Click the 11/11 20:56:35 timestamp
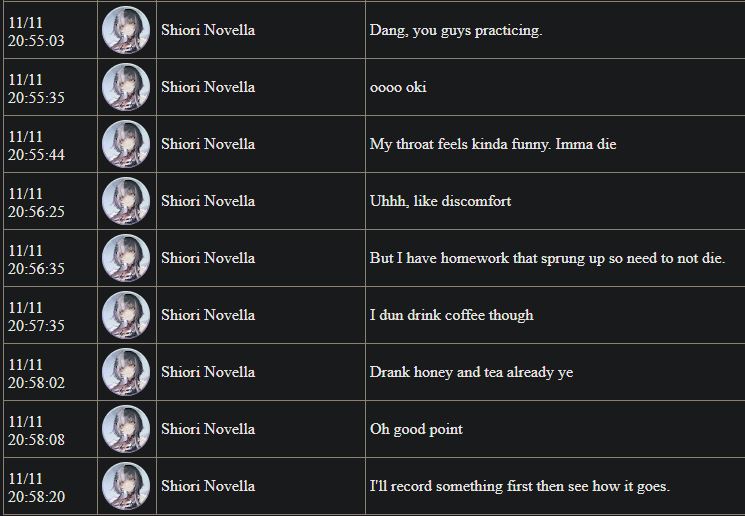The image size is (745, 516). pos(36,259)
